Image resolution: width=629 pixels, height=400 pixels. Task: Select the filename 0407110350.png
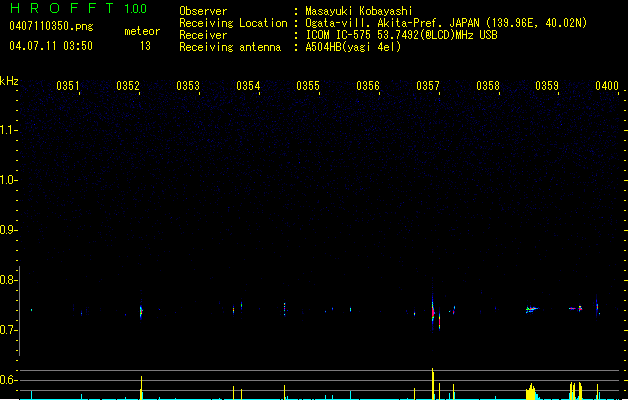[x=51, y=26]
